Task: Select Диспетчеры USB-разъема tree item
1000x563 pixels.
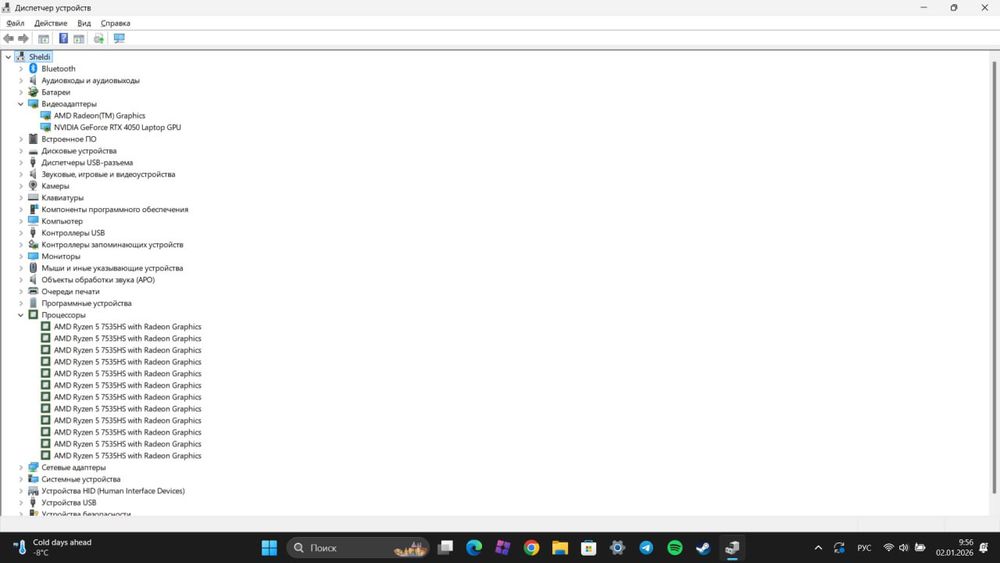Action: click(87, 163)
